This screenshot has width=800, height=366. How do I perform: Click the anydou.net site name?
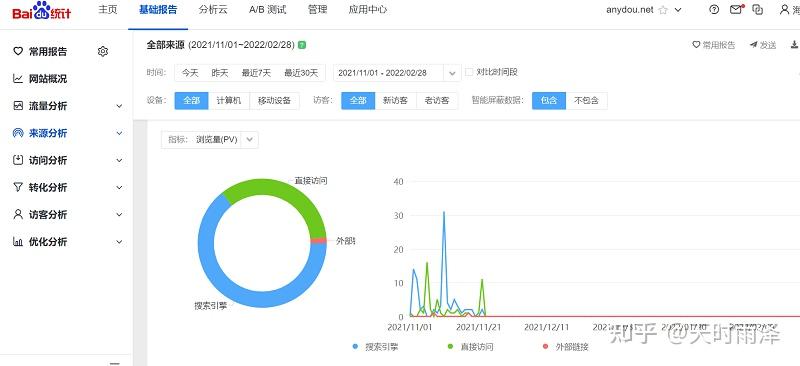[630, 10]
